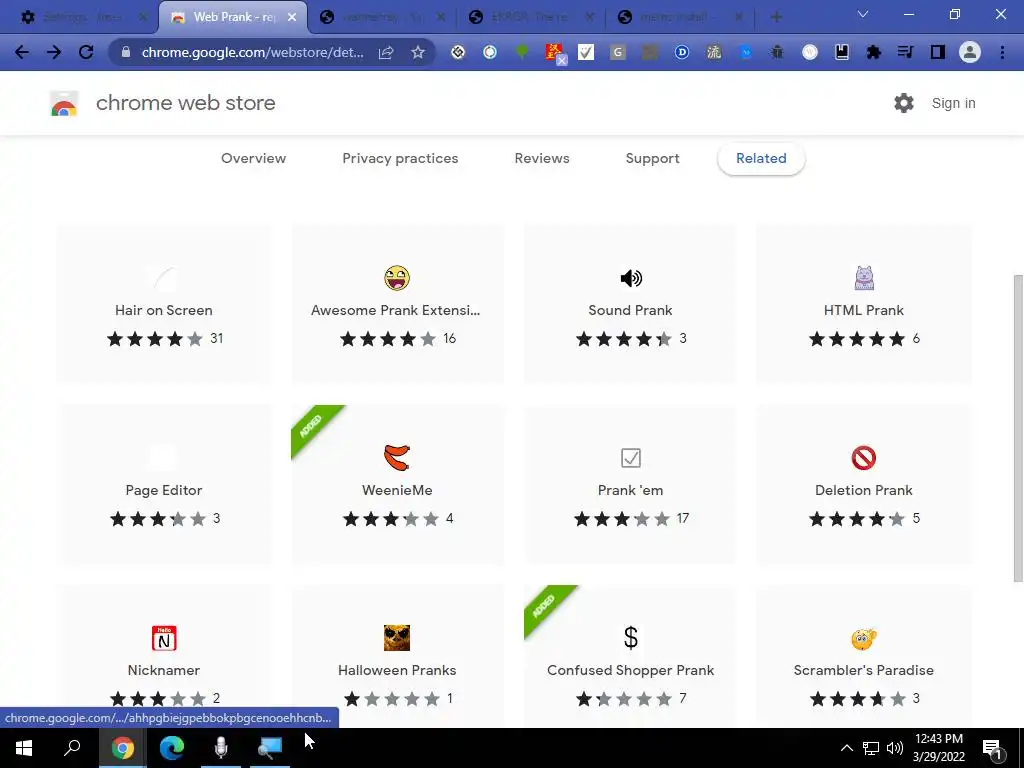Viewport: 1024px width, 768px height.
Task: Open the Windows Start menu
Action: click(24, 748)
